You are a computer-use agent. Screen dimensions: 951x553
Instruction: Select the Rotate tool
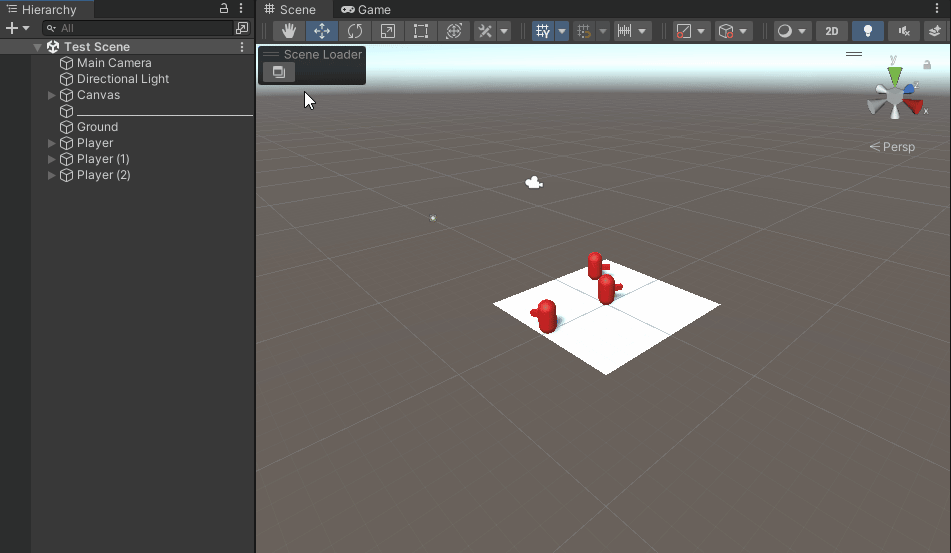(x=355, y=31)
